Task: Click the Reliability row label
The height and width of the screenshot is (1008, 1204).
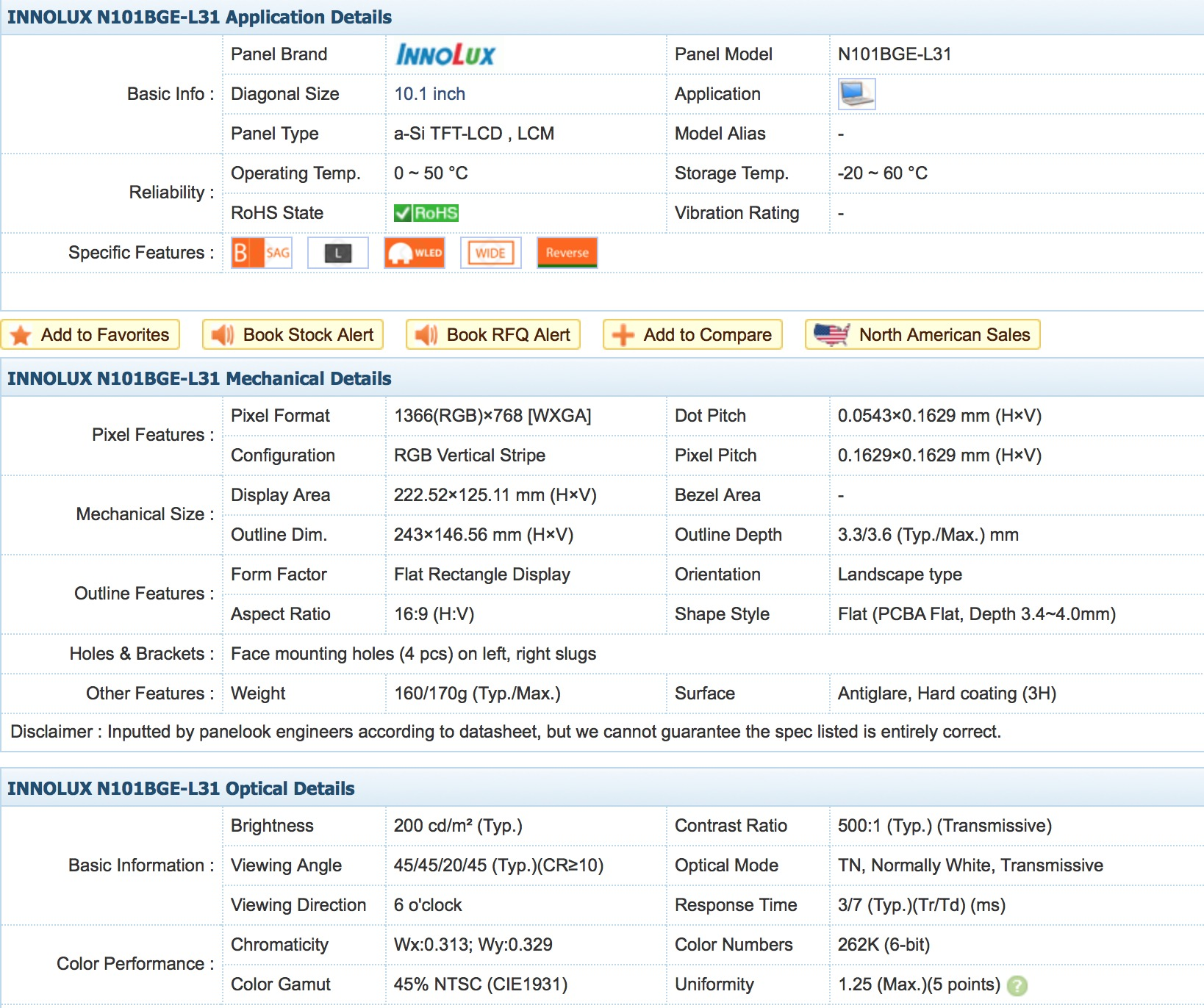Action: pyautogui.click(x=171, y=192)
